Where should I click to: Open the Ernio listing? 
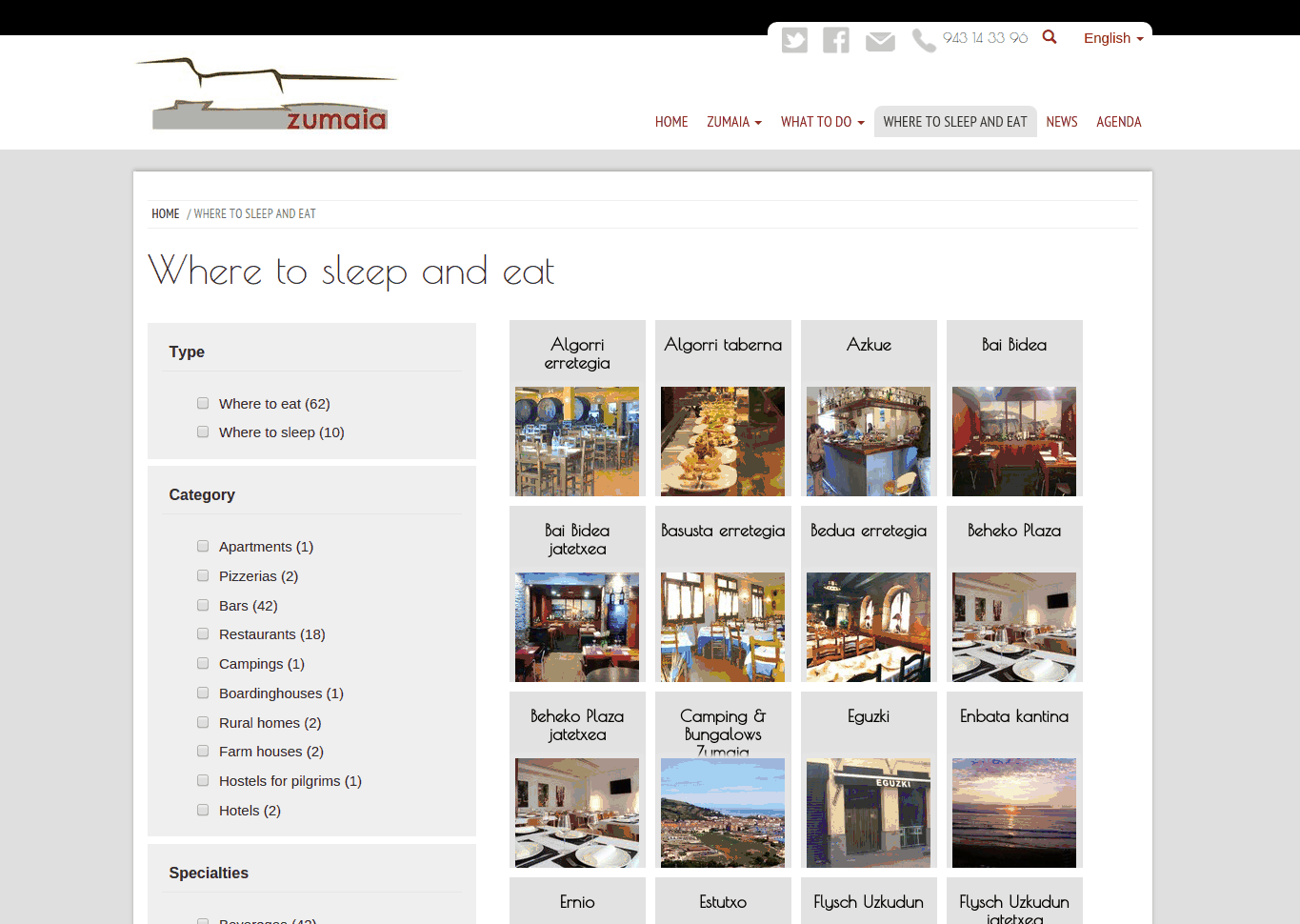click(577, 902)
